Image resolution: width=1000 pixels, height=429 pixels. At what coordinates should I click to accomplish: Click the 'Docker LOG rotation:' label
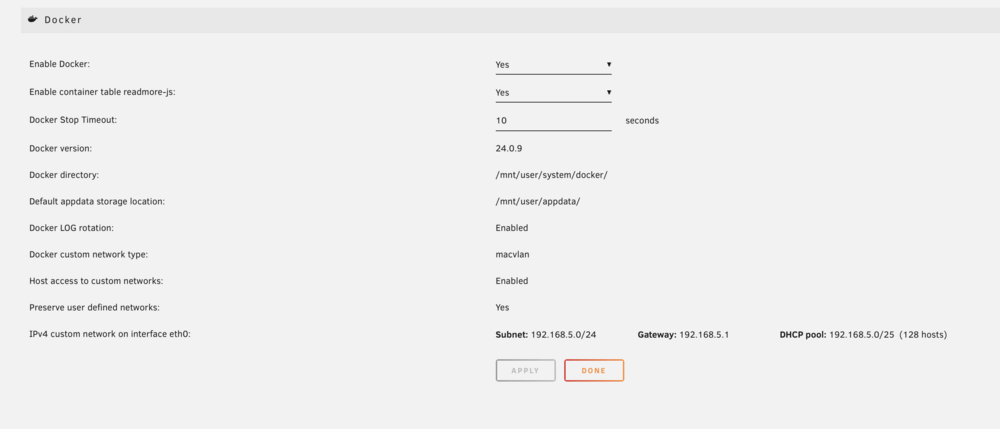click(71, 228)
